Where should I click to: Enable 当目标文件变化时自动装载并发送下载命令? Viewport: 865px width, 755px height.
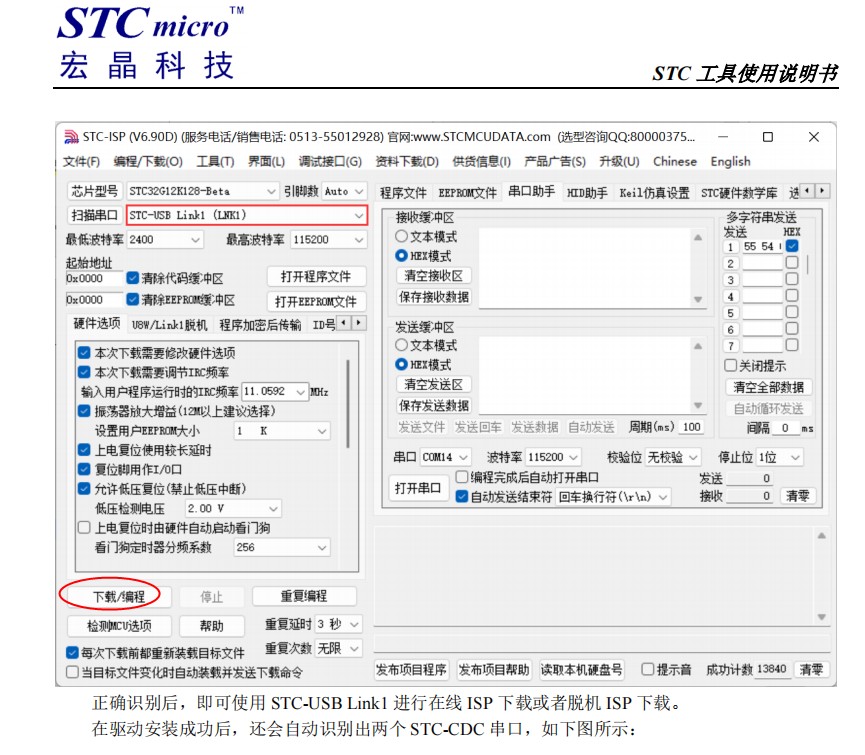point(72,672)
